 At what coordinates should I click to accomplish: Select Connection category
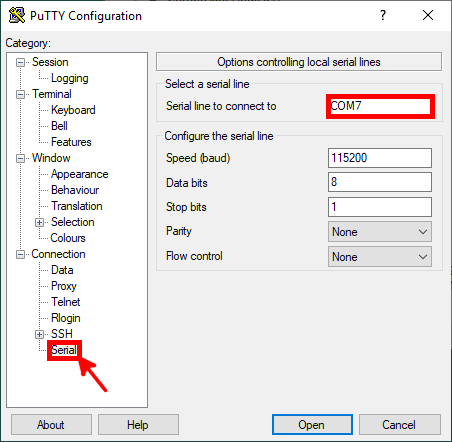58,254
